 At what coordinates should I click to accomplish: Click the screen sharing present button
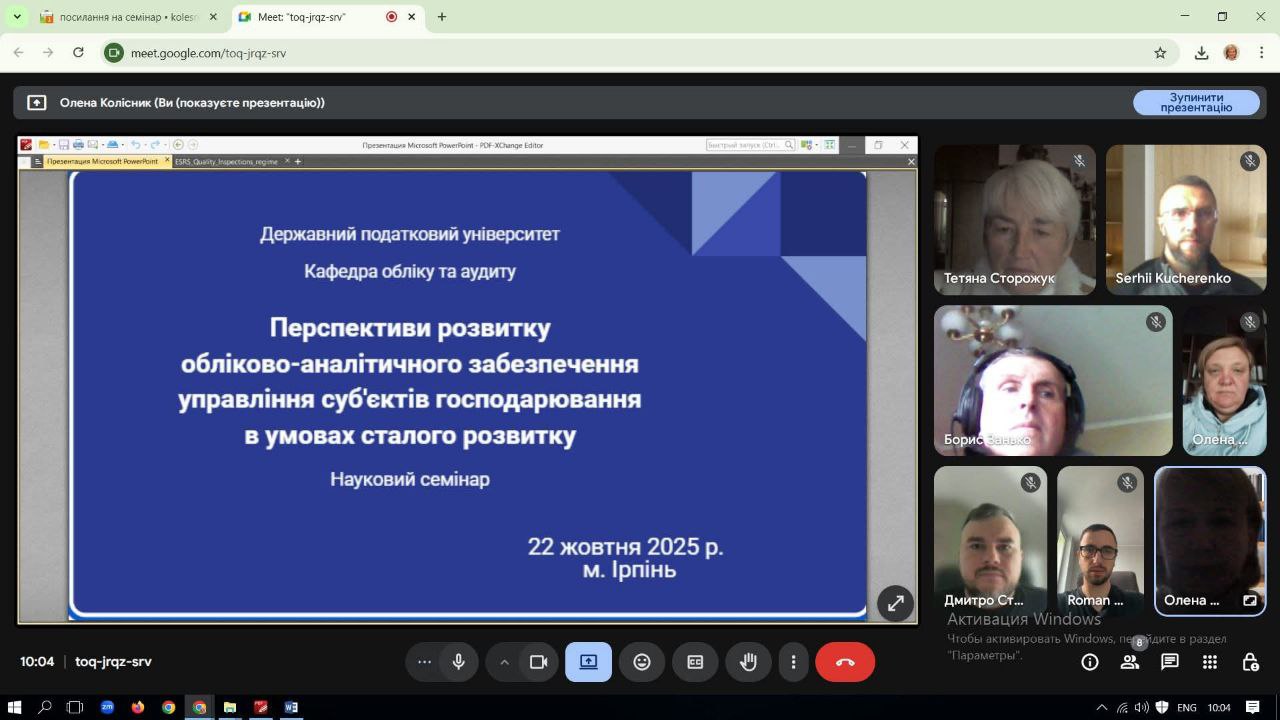[x=588, y=662]
